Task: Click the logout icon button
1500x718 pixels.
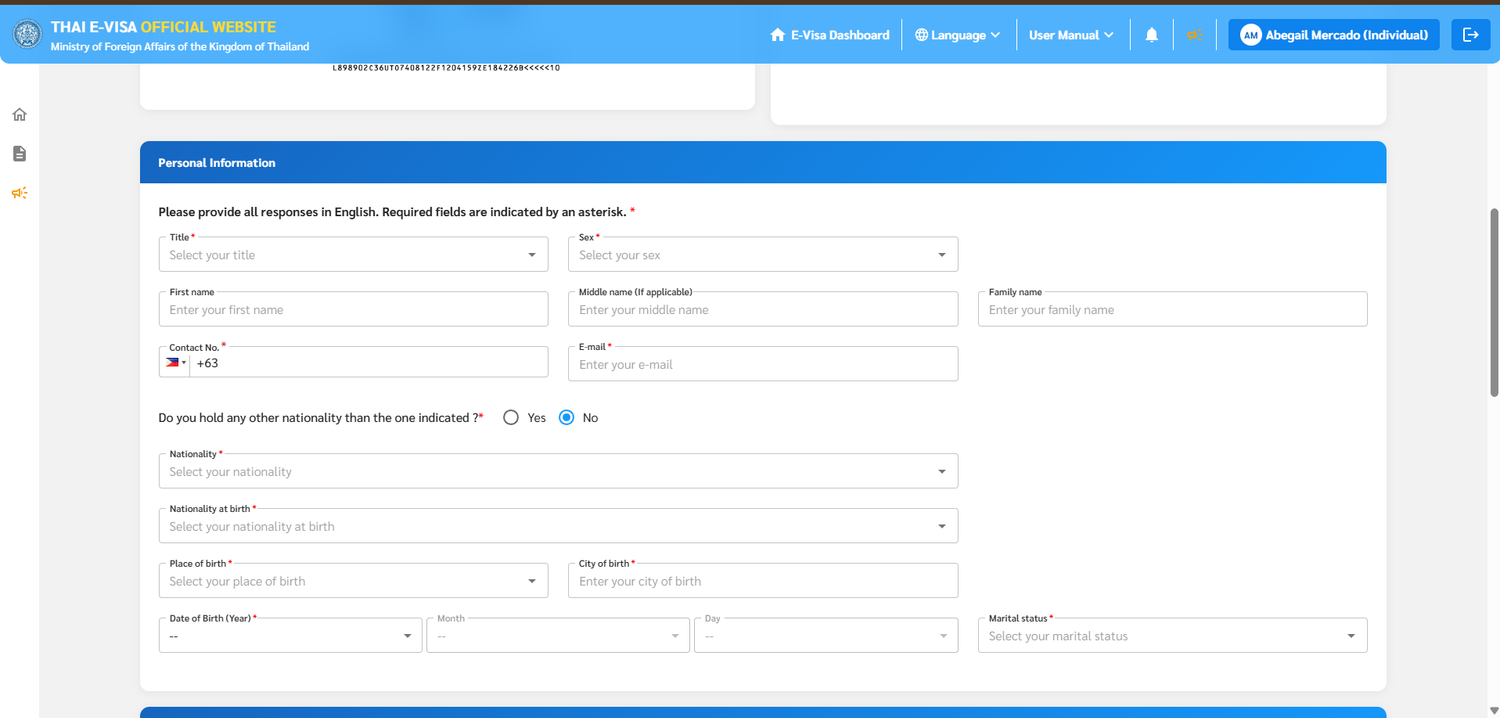Action: point(1470,35)
